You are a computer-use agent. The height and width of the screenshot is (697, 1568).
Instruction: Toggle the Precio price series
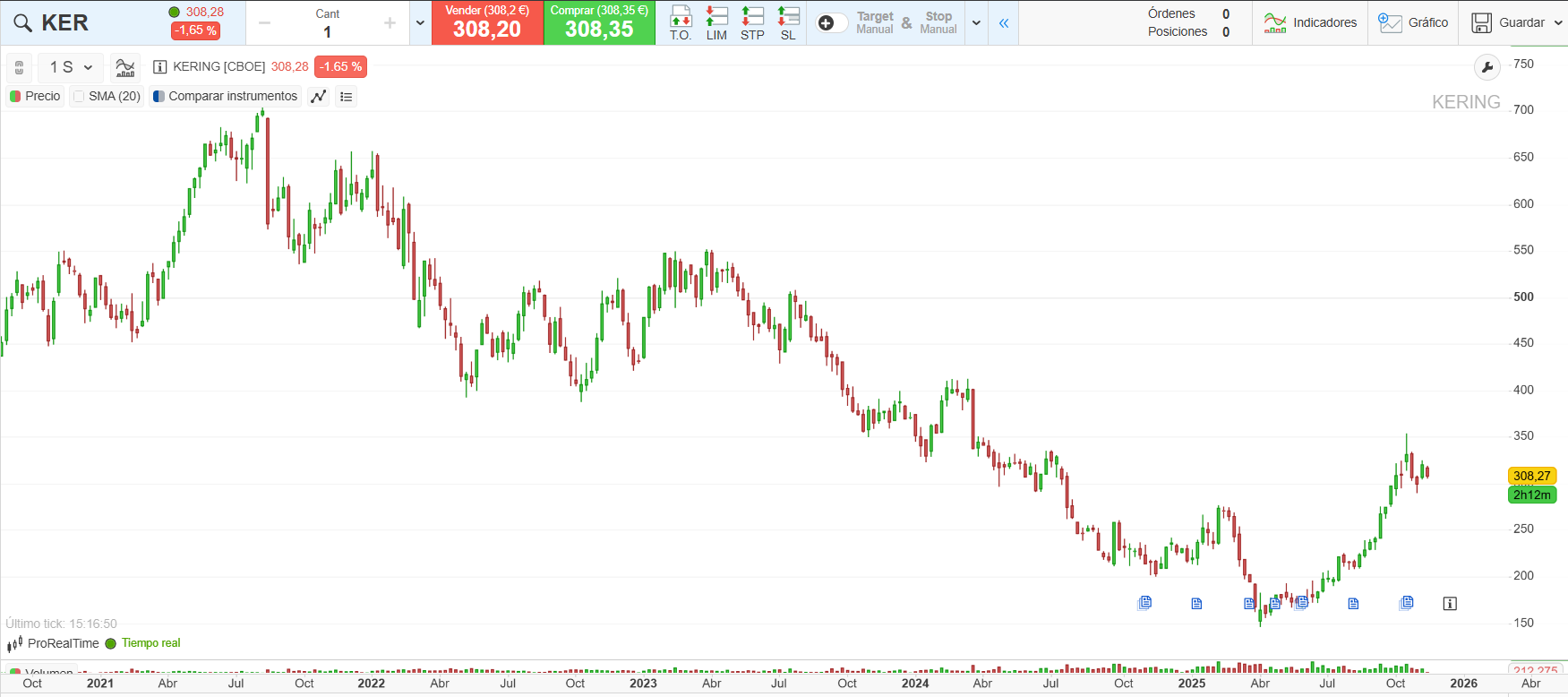click(15, 97)
